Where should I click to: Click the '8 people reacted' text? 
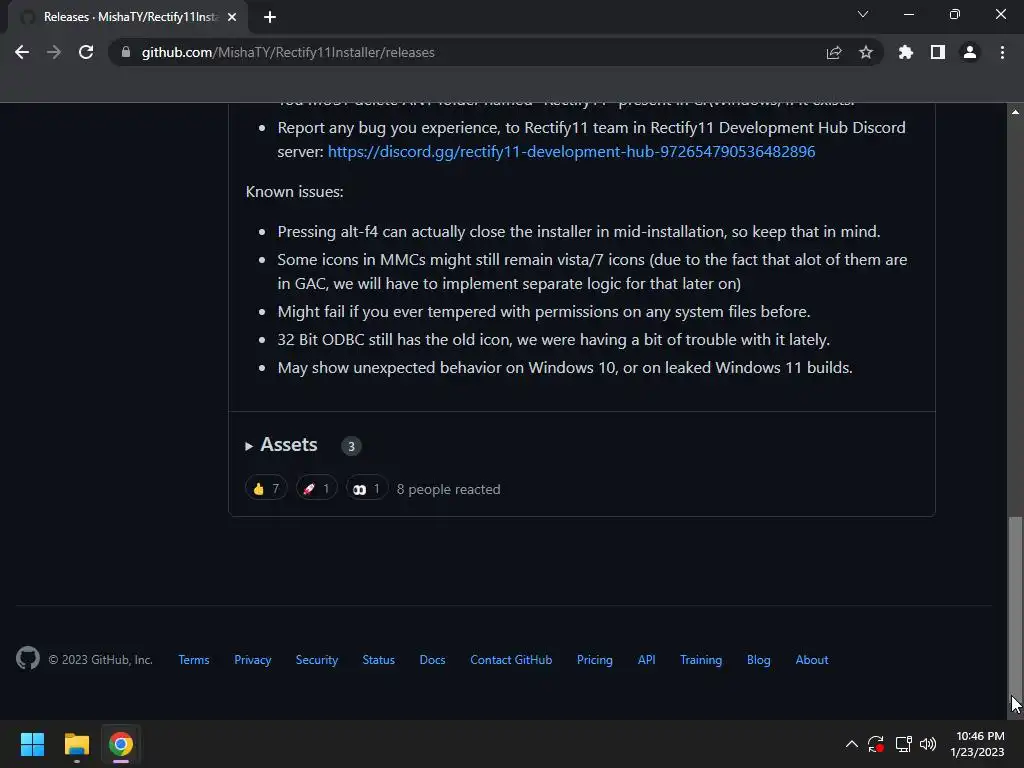click(x=449, y=489)
